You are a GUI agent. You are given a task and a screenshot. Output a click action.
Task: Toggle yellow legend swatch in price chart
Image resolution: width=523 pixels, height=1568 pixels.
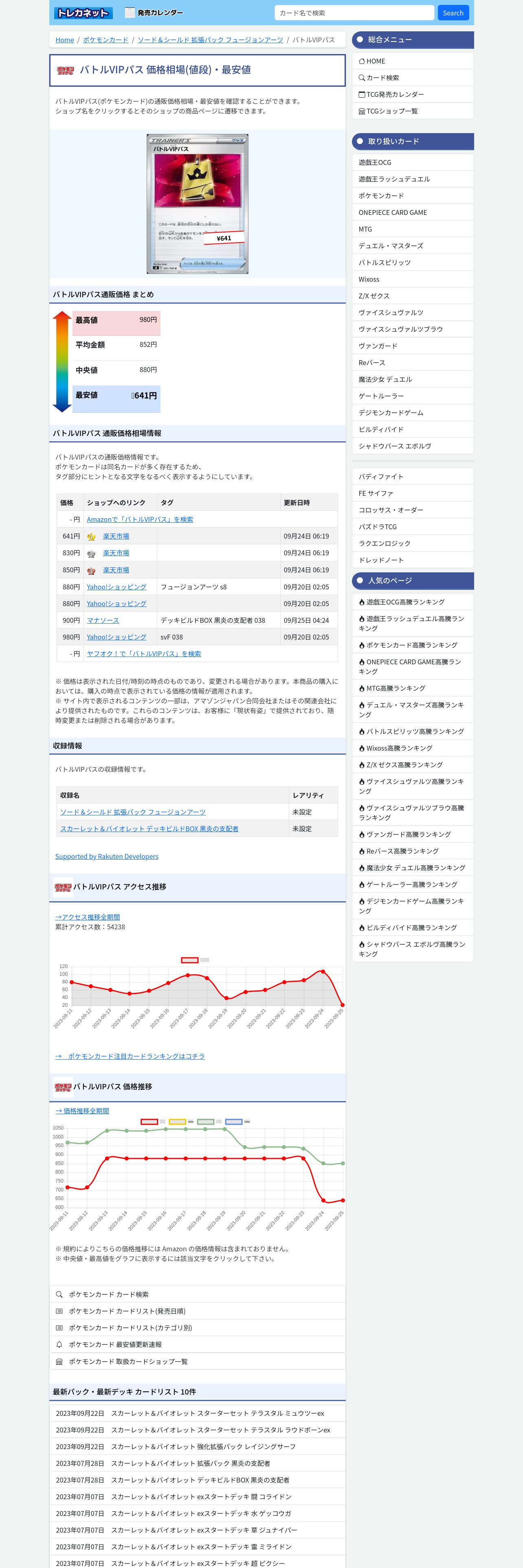tap(177, 1122)
